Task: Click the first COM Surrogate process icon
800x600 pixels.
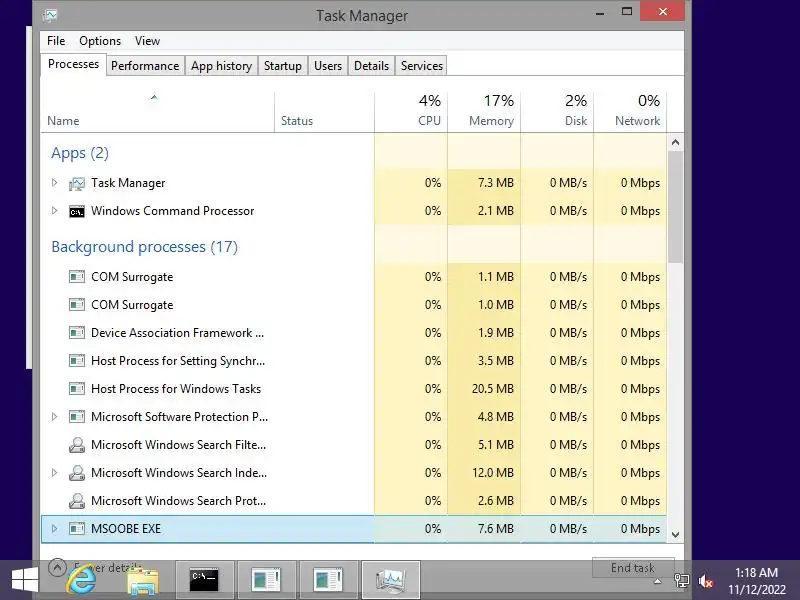Action: click(77, 277)
